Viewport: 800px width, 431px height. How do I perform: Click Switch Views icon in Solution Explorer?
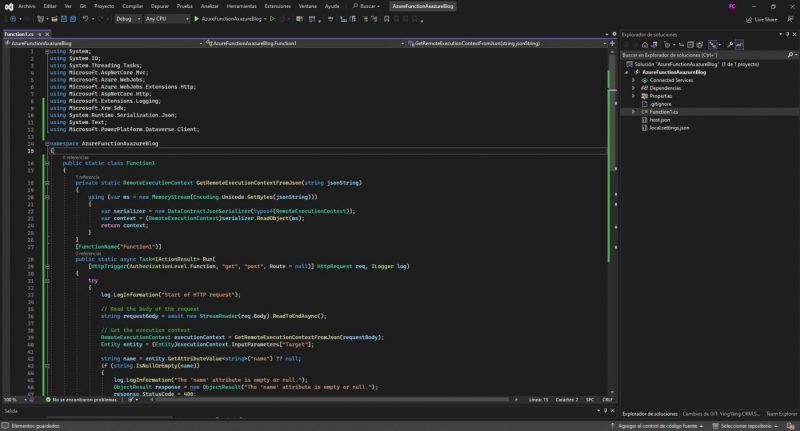[654, 45]
